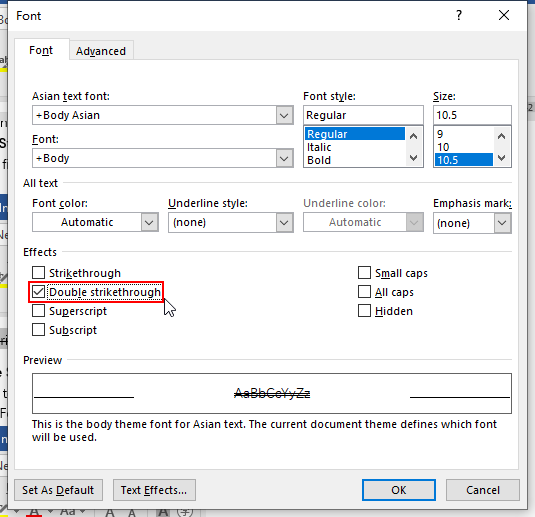Click Set As Default button
Viewport: 535px width, 517px height.
[58, 490]
